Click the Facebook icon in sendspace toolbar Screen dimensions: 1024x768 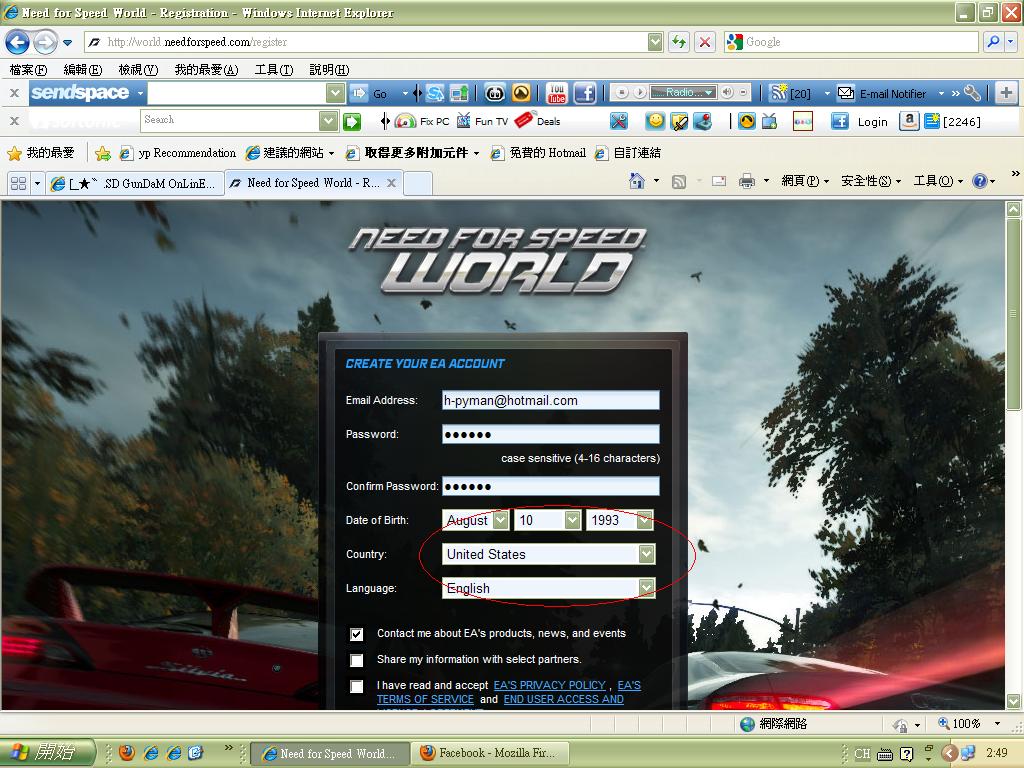[584, 93]
